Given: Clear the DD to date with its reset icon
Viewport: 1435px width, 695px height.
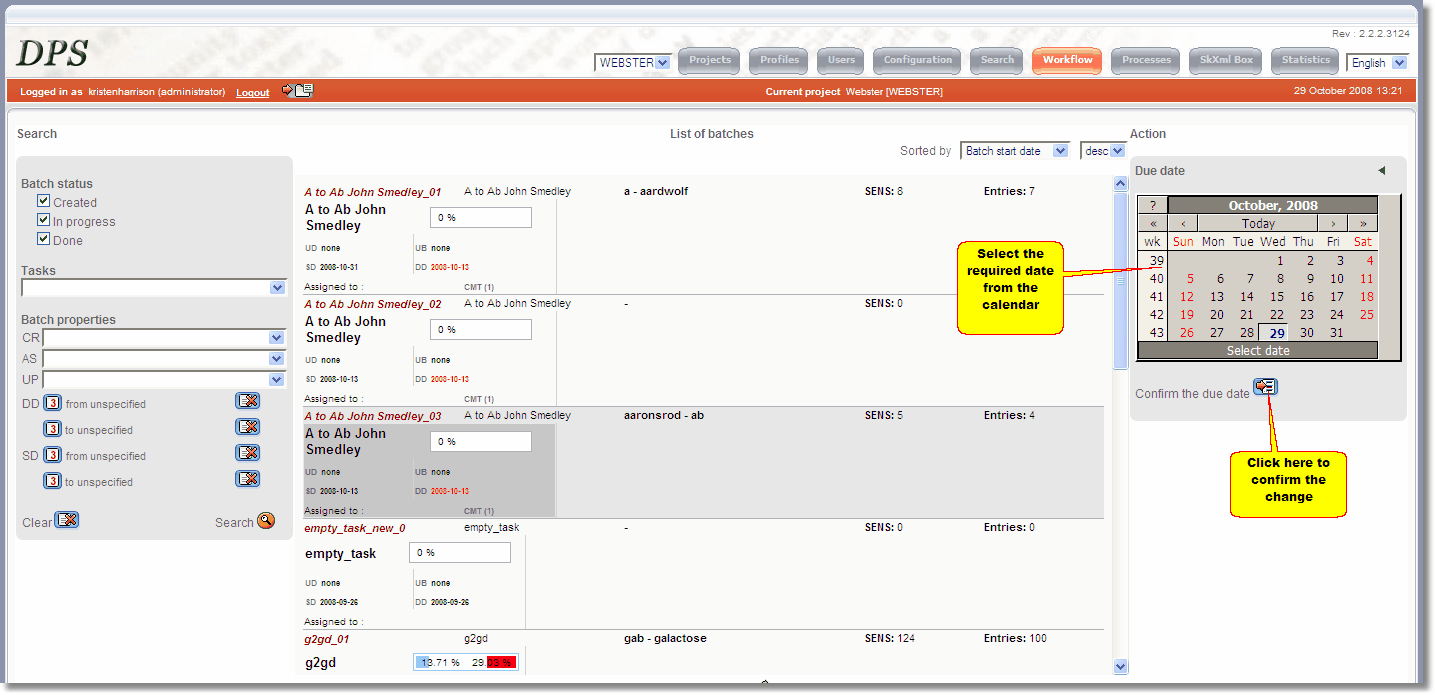Looking at the screenshot, I should 247,427.
